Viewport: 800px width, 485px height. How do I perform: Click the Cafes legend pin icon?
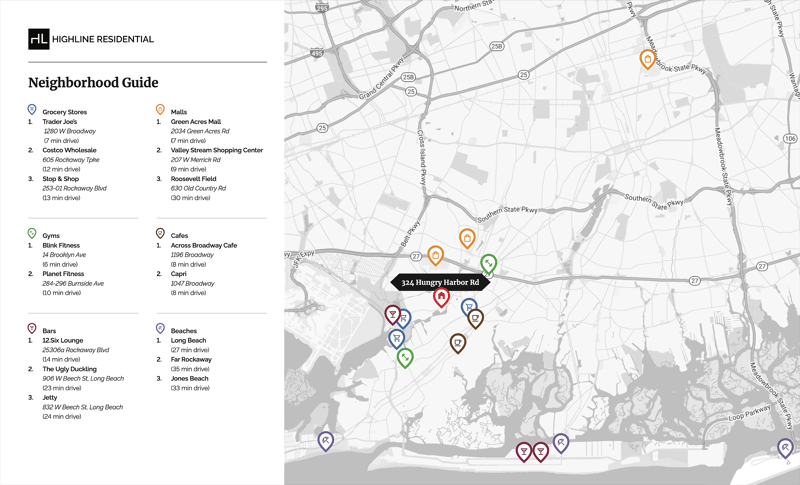click(x=160, y=234)
